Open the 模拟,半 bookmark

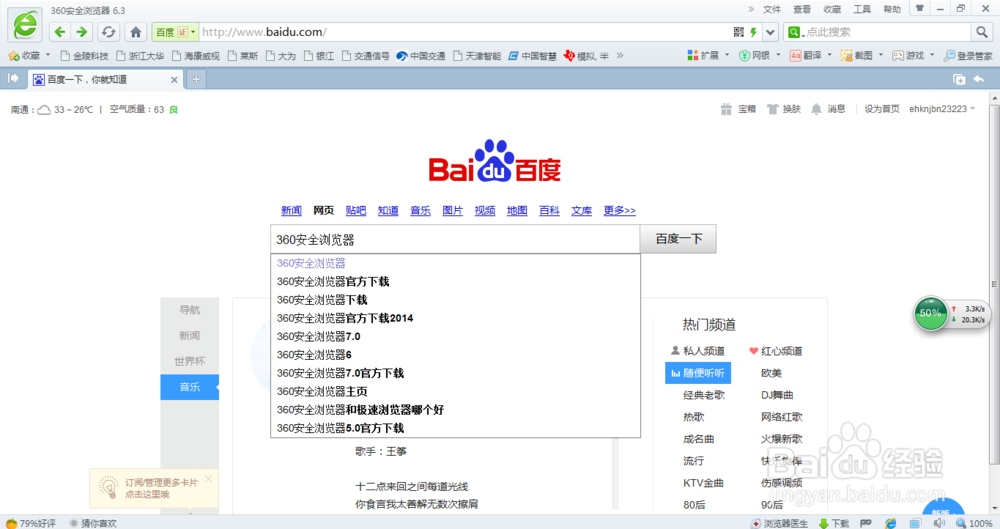pyautogui.click(x=587, y=56)
